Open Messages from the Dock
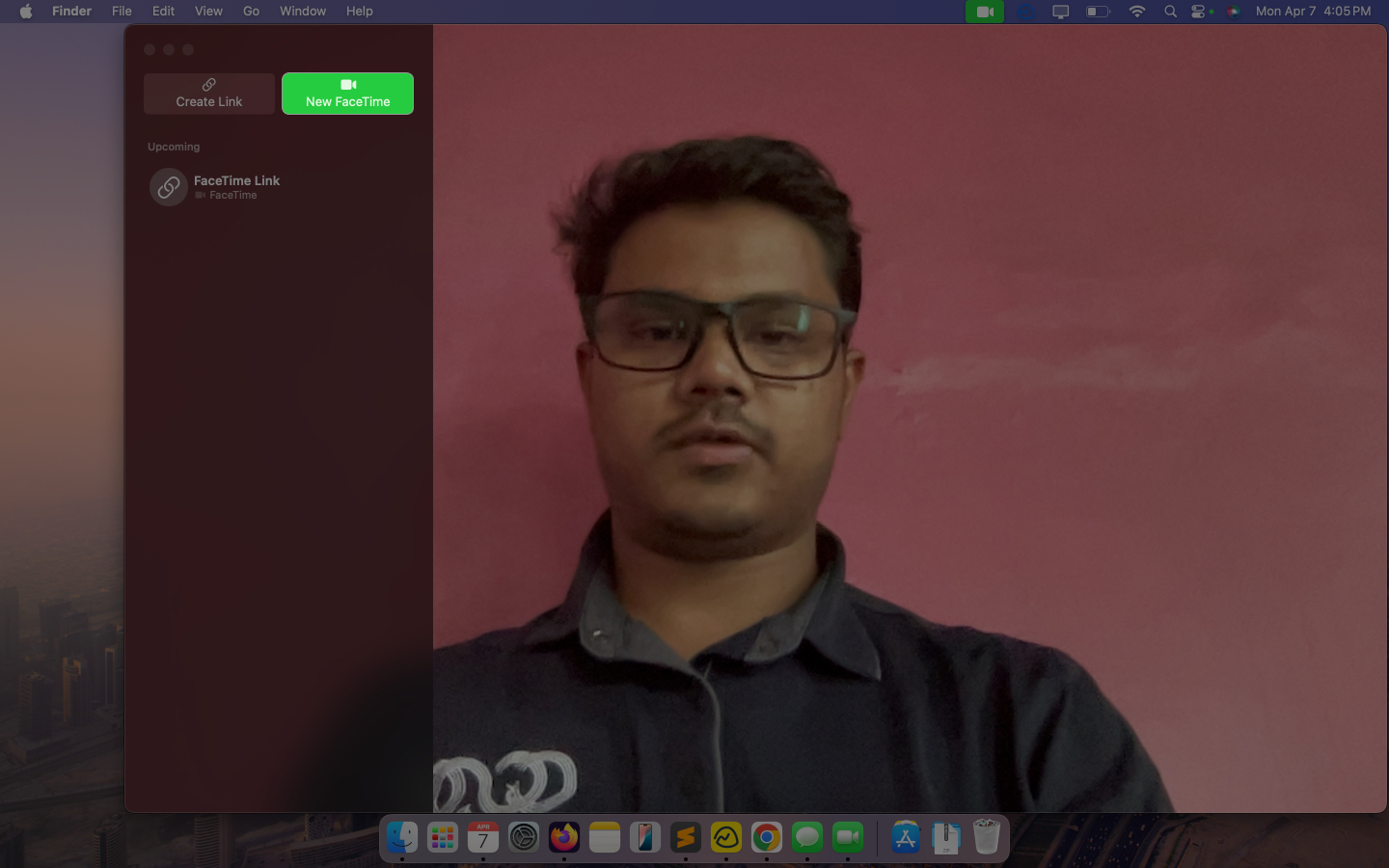The width and height of the screenshot is (1389, 868). coord(806,837)
